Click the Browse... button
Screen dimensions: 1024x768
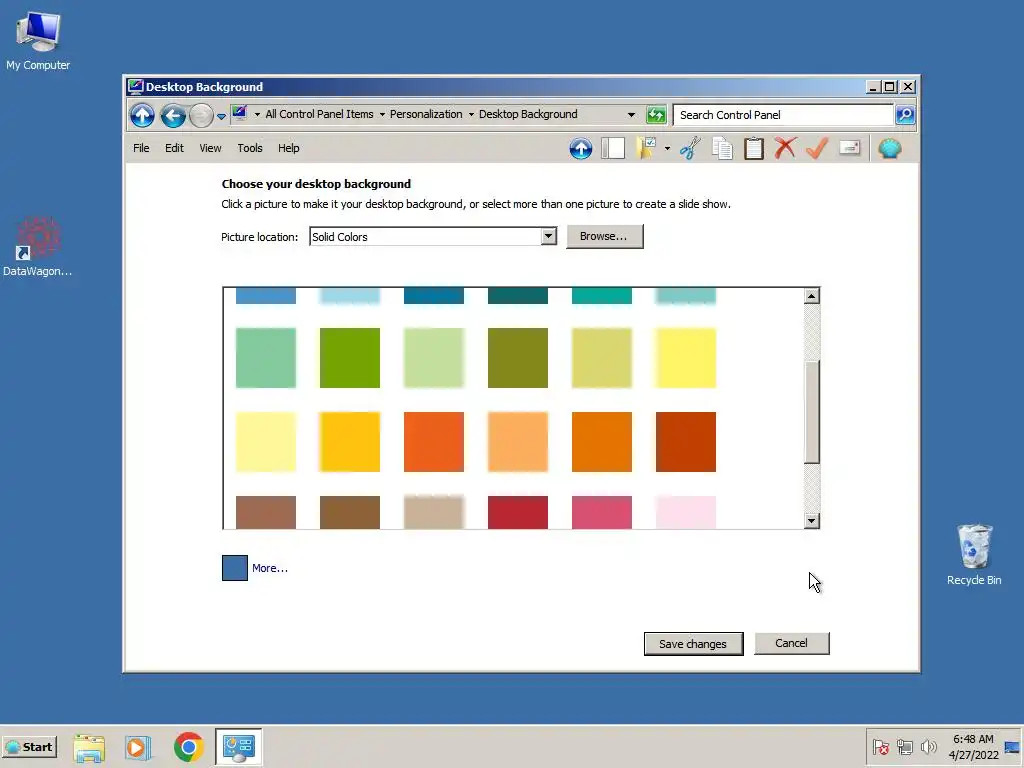coord(604,236)
